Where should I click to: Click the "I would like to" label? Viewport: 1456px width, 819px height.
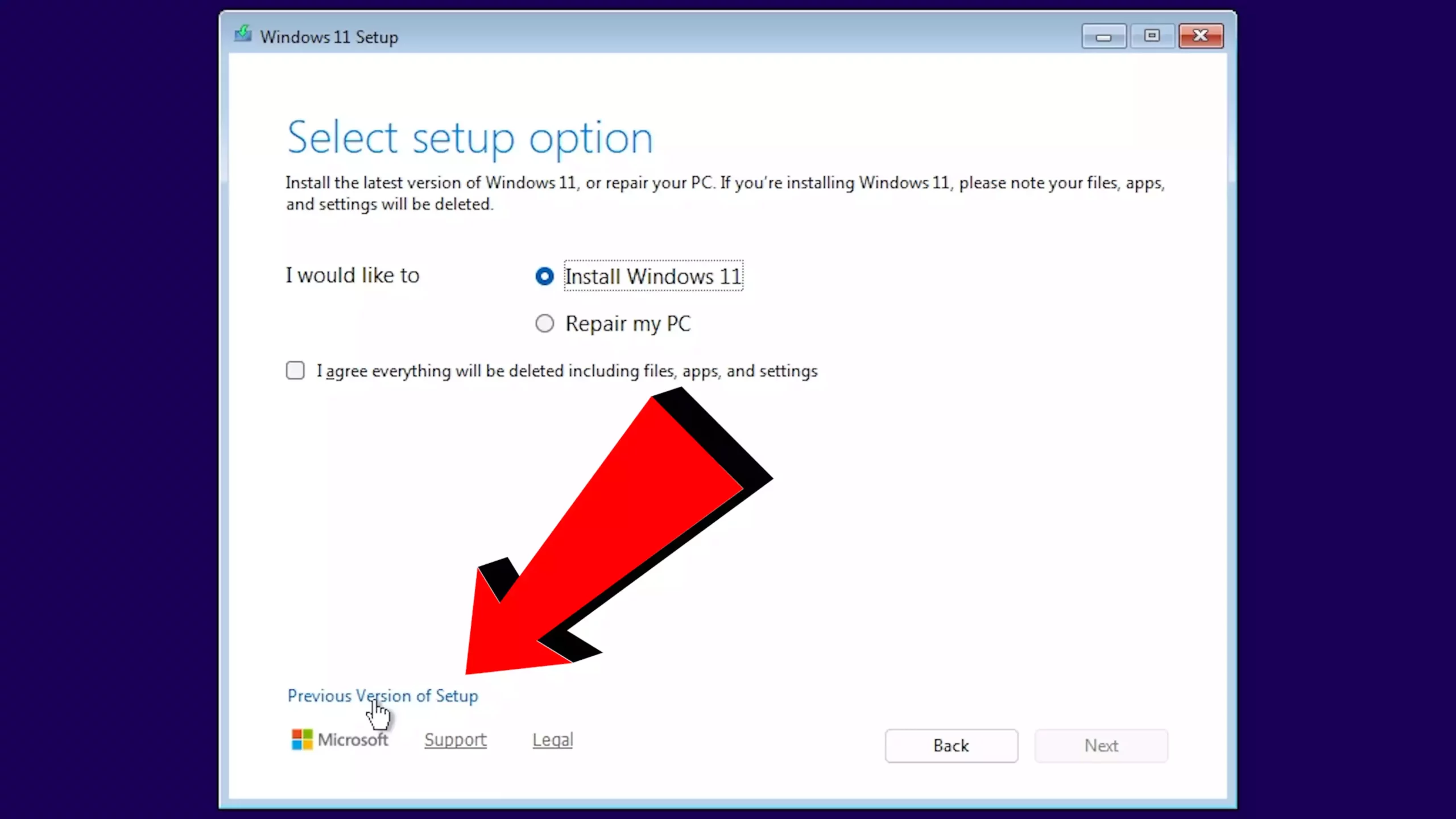coord(352,275)
